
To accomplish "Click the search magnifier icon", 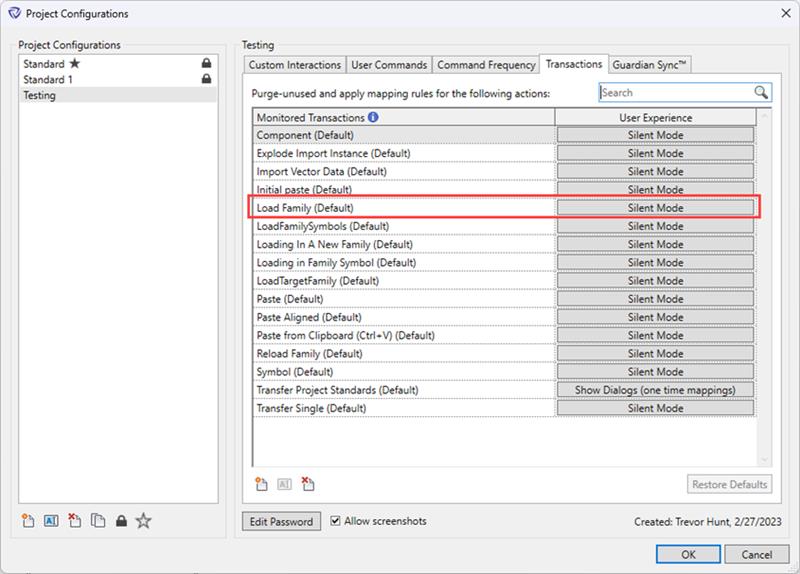I will tap(761, 93).
